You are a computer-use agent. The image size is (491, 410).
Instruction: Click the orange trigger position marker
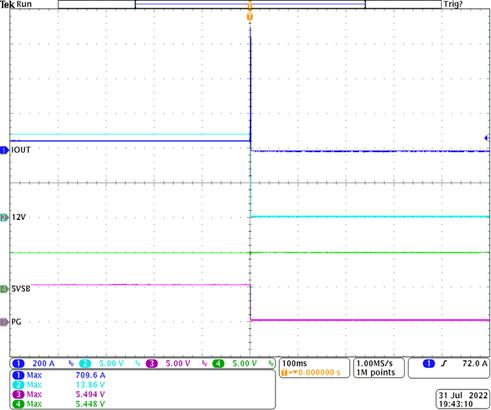click(x=250, y=17)
